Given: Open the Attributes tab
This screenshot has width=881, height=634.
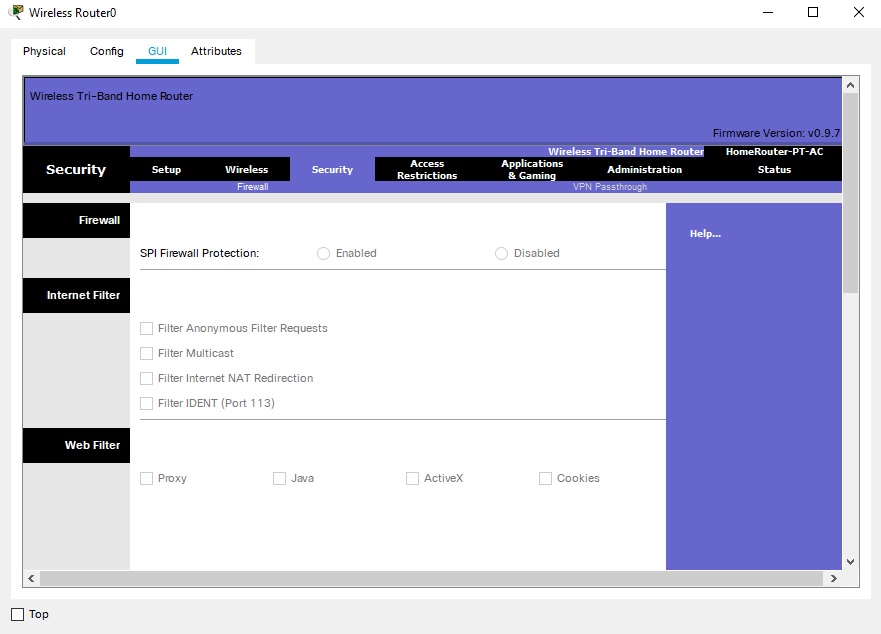Looking at the screenshot, I should tap(216, 51).
